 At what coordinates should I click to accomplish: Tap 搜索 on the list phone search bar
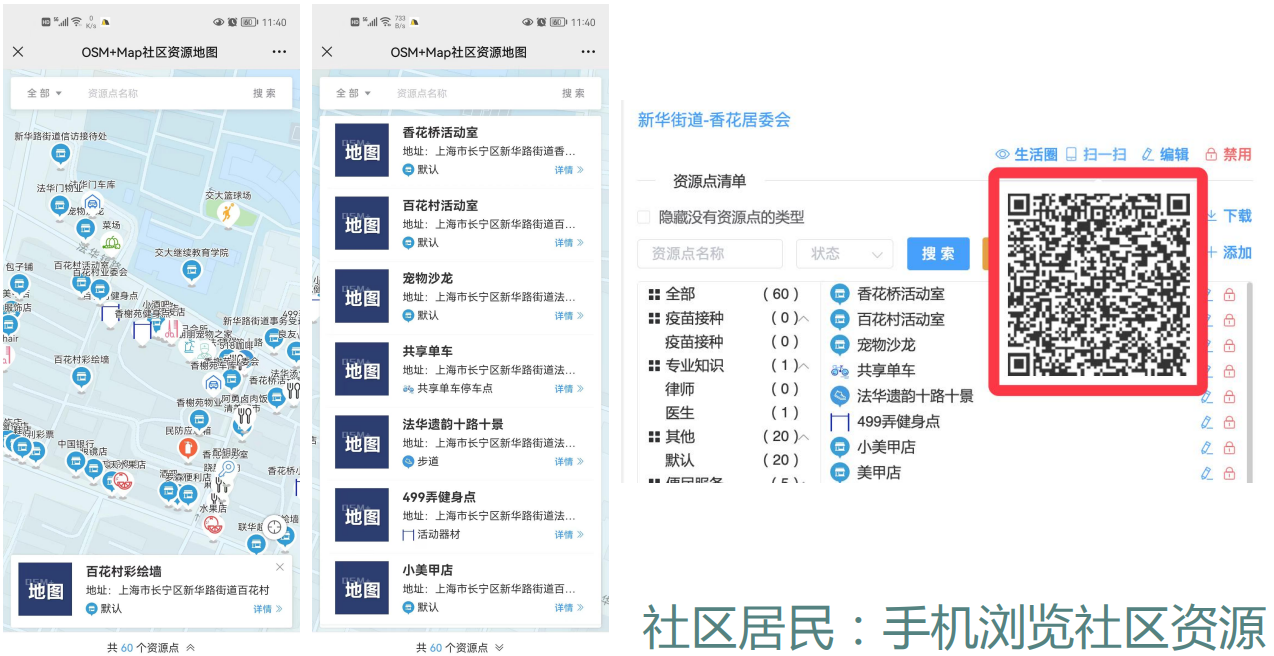point(574,93)
